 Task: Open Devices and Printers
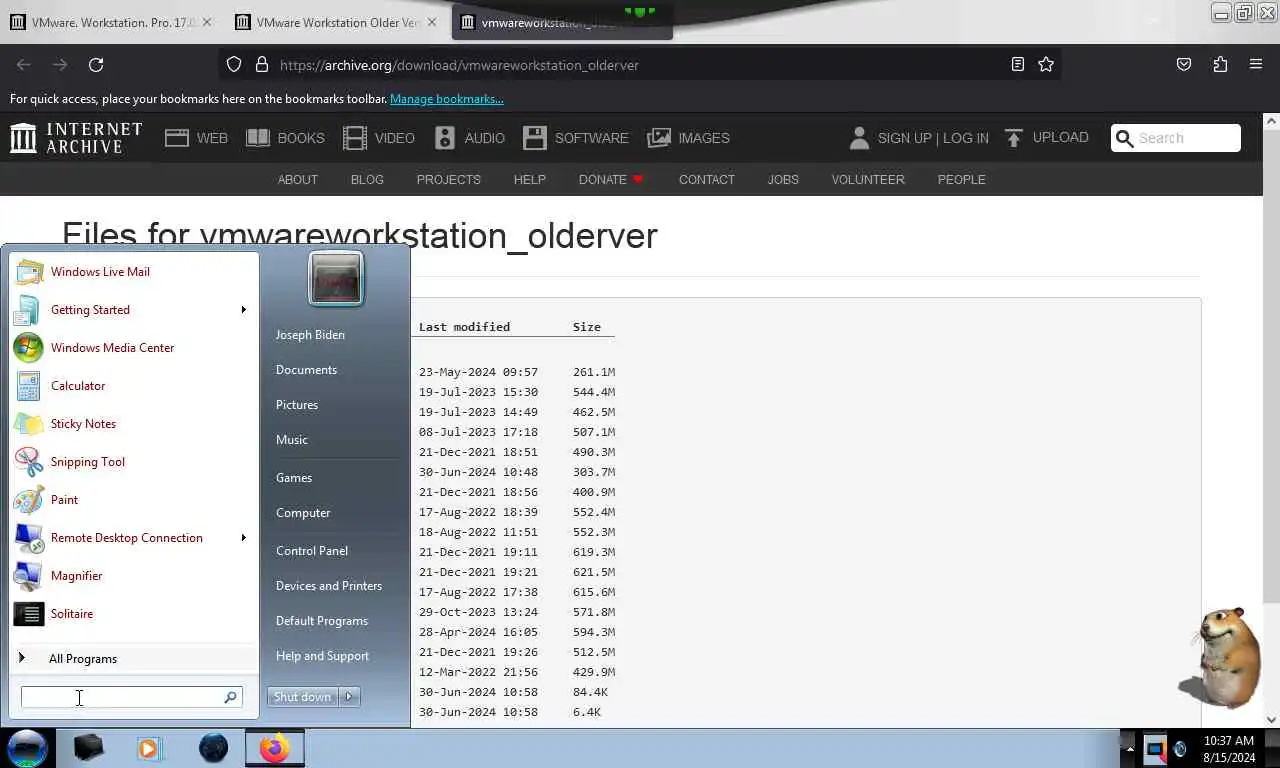[x=329, y=586]
